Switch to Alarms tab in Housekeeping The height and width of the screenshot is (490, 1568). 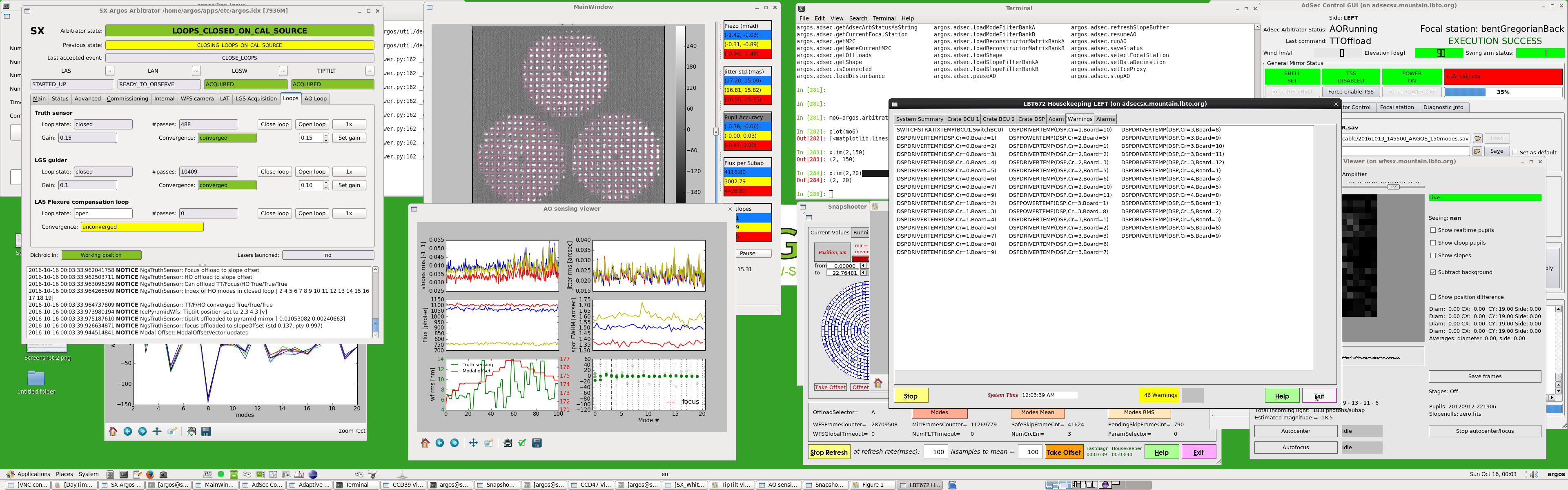pos(1105,119)
